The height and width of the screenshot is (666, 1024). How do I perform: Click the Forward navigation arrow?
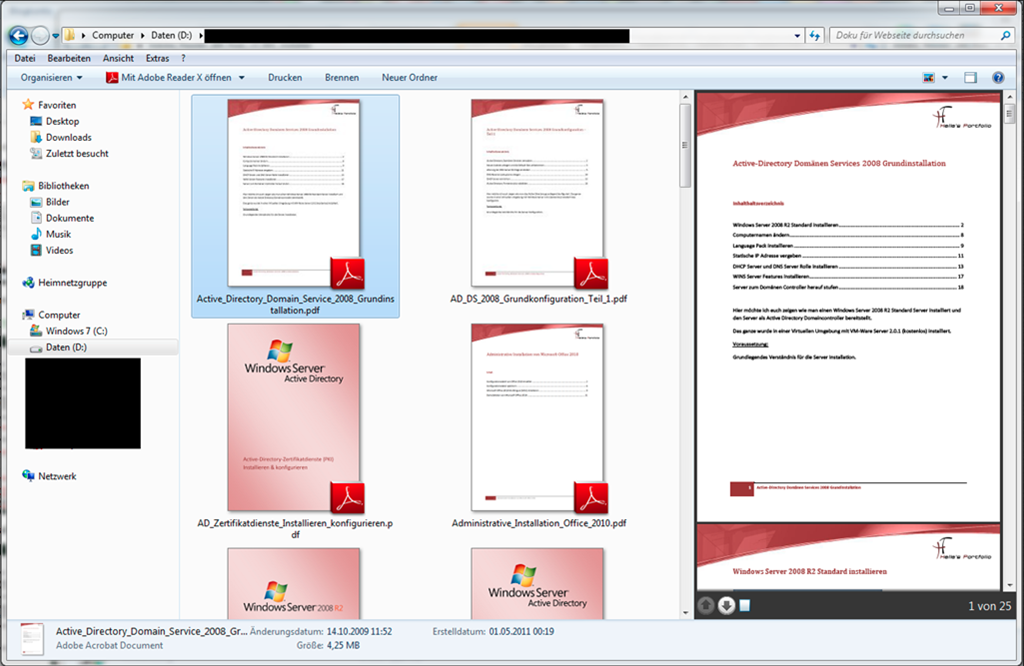point(40,36)
